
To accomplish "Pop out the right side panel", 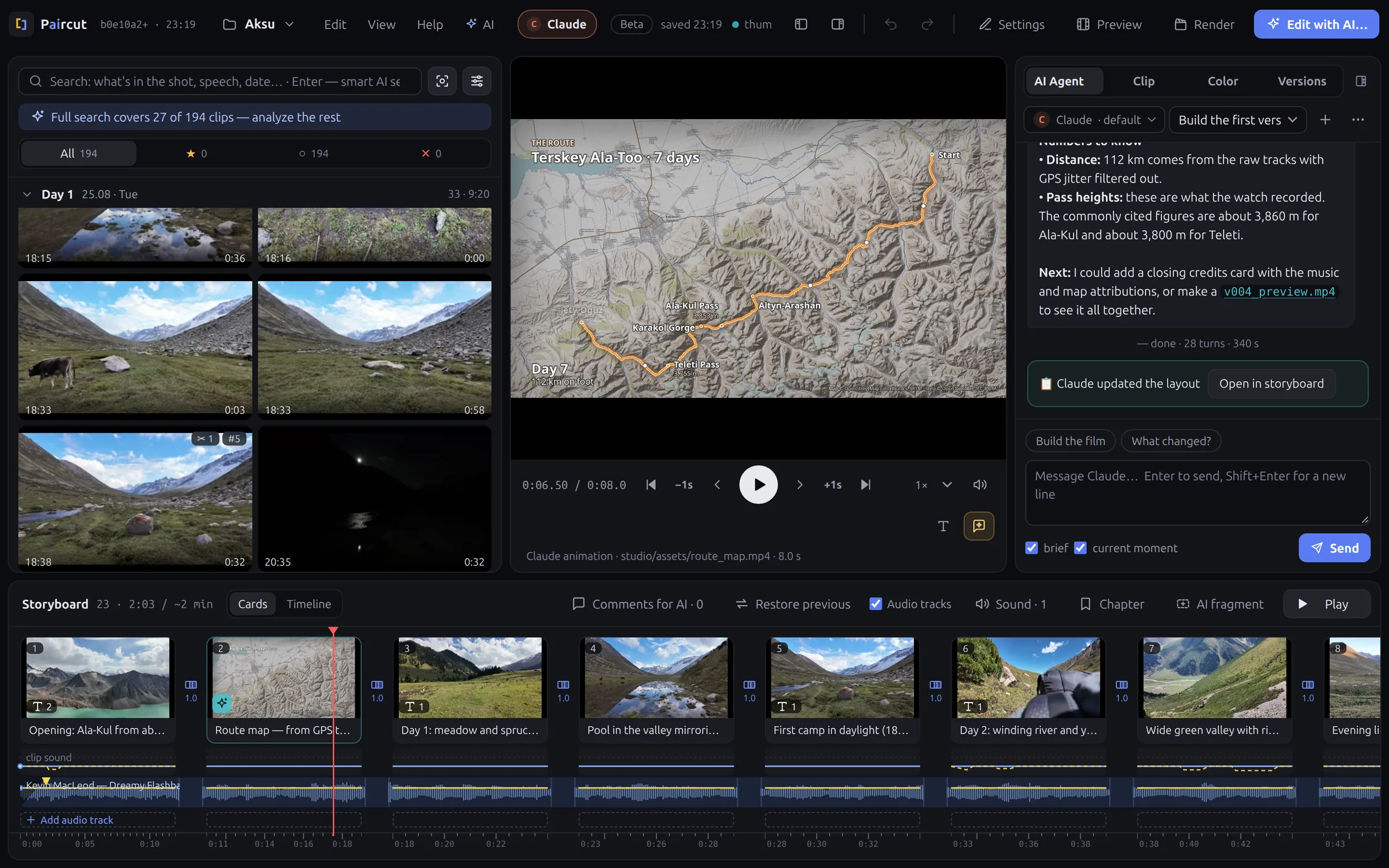I will (x=1361, y=81).
